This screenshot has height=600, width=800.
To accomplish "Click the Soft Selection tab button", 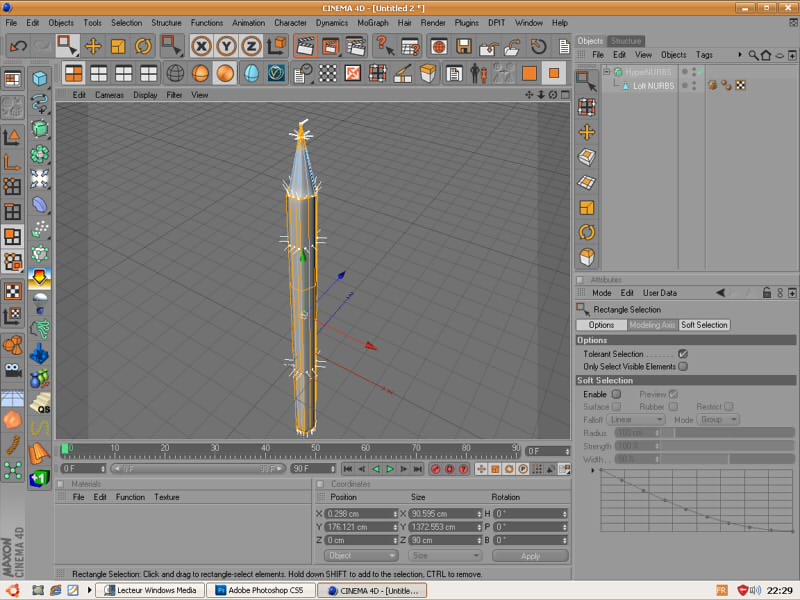I will pos(704,325).
